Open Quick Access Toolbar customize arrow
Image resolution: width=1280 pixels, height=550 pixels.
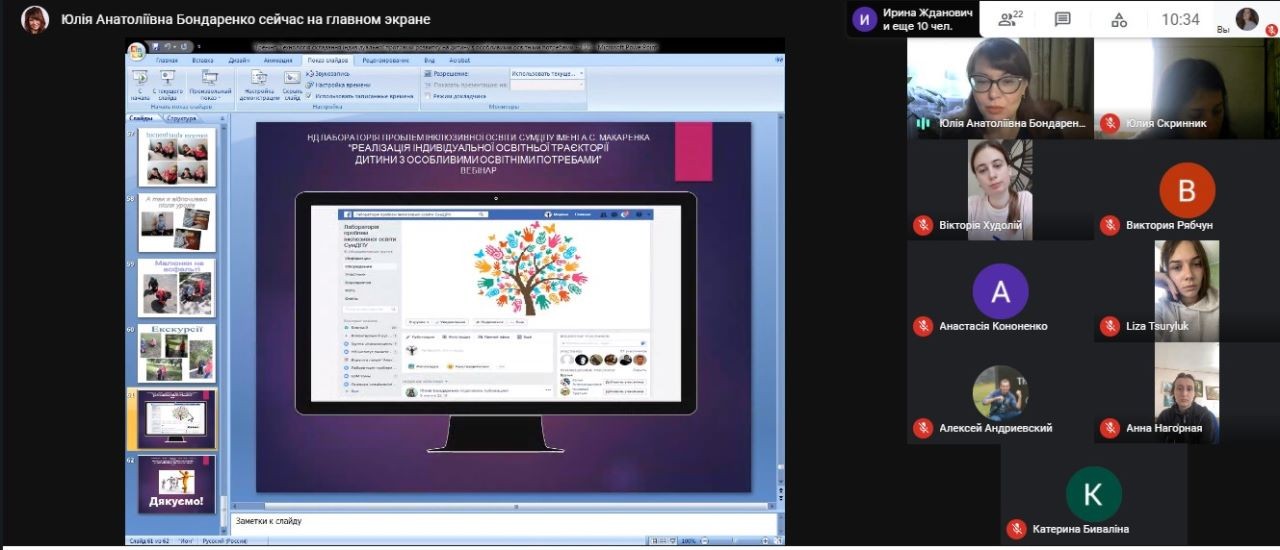[199, 46]
